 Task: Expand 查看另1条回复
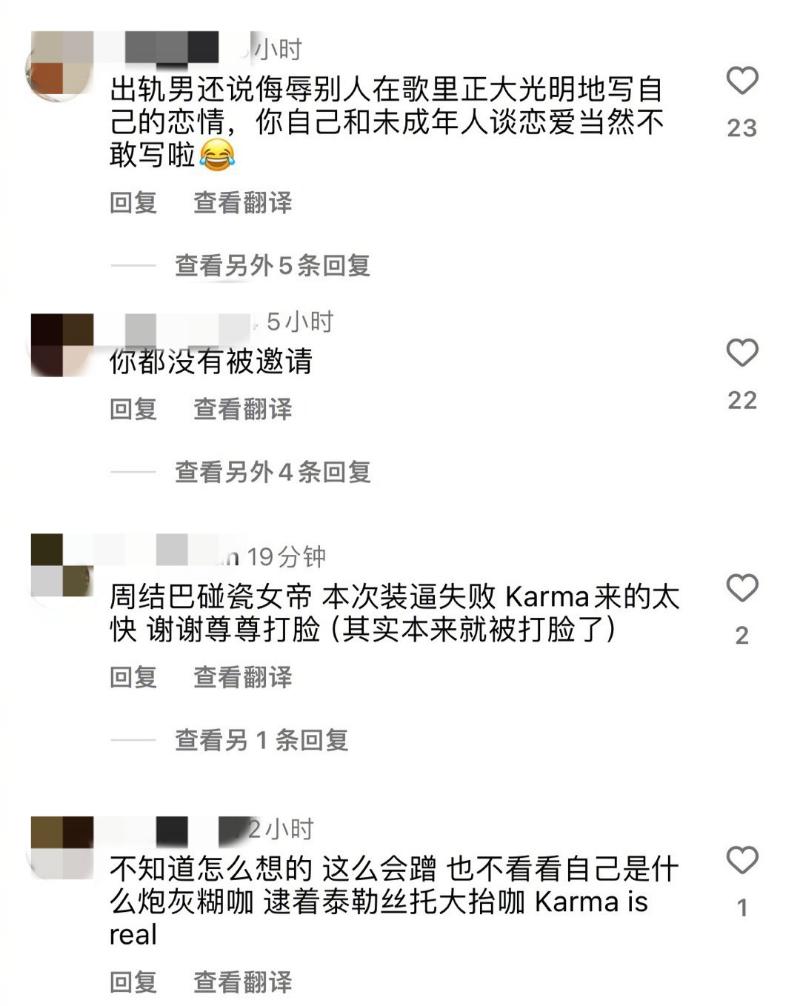pyautogui.click(x=262, y=740)
